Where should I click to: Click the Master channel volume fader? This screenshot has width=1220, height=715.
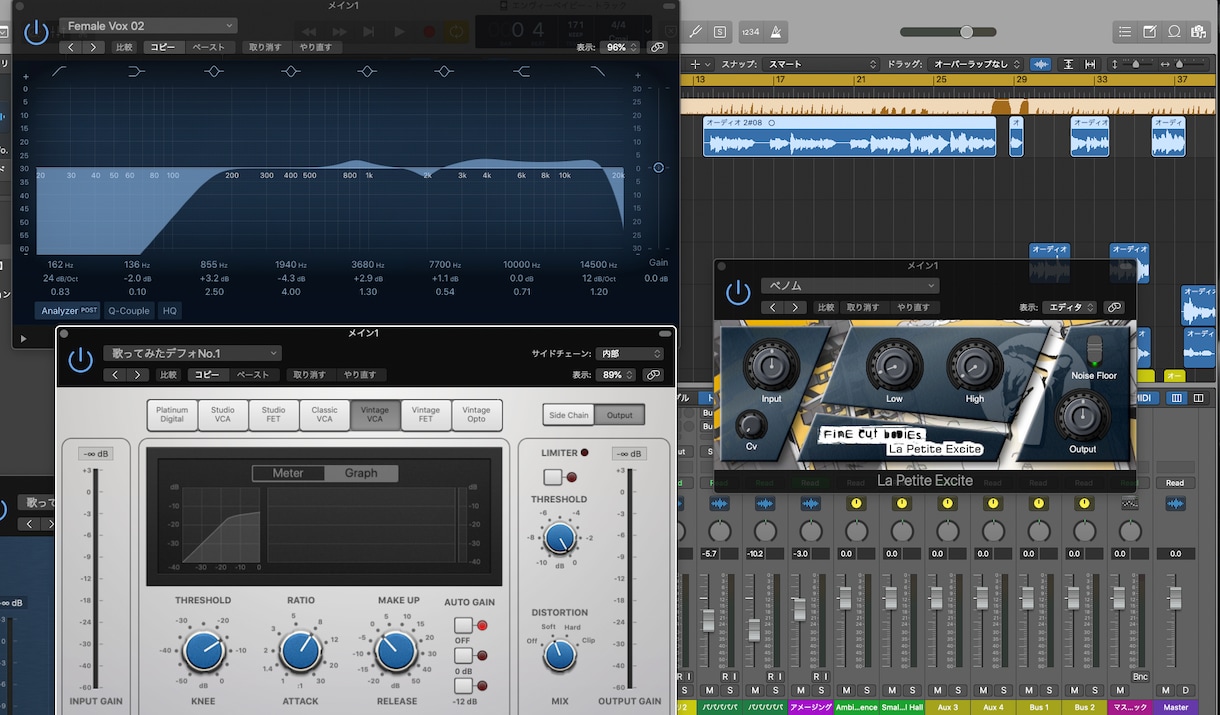1175,599
